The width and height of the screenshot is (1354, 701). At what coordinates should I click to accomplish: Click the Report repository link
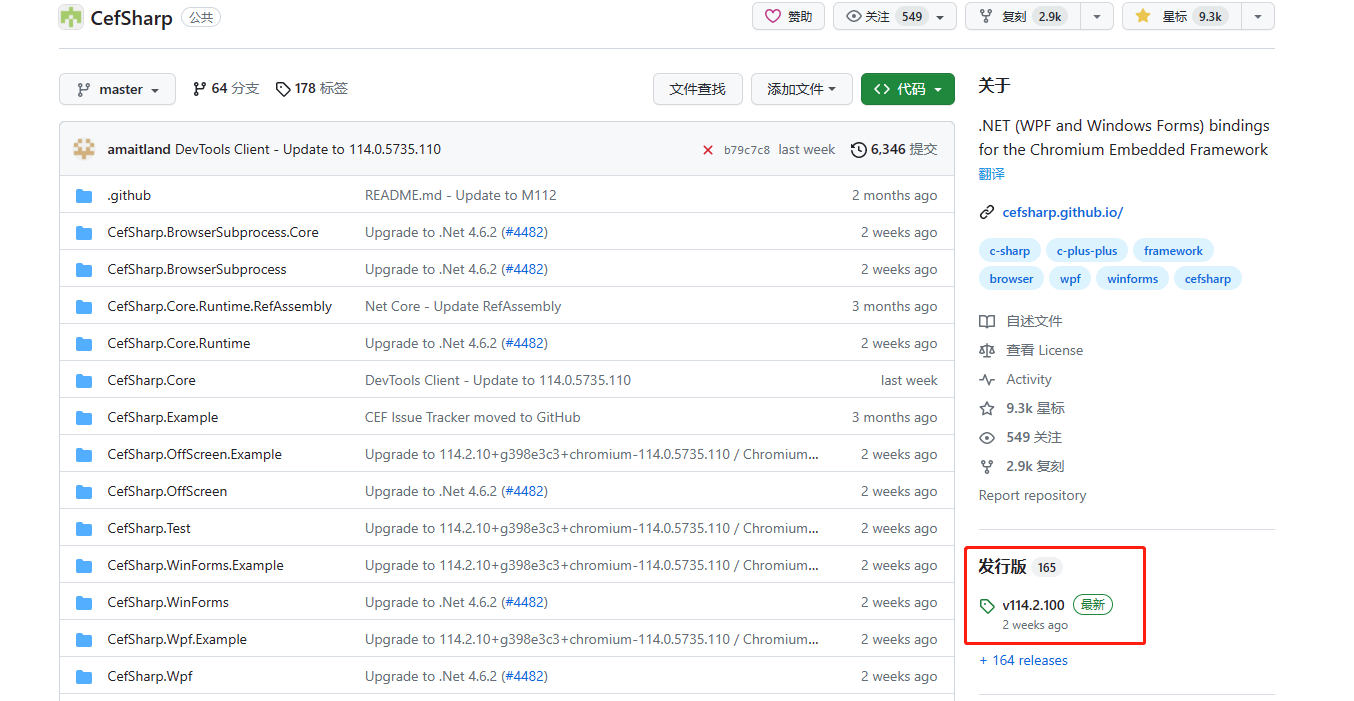[1032, 496]
